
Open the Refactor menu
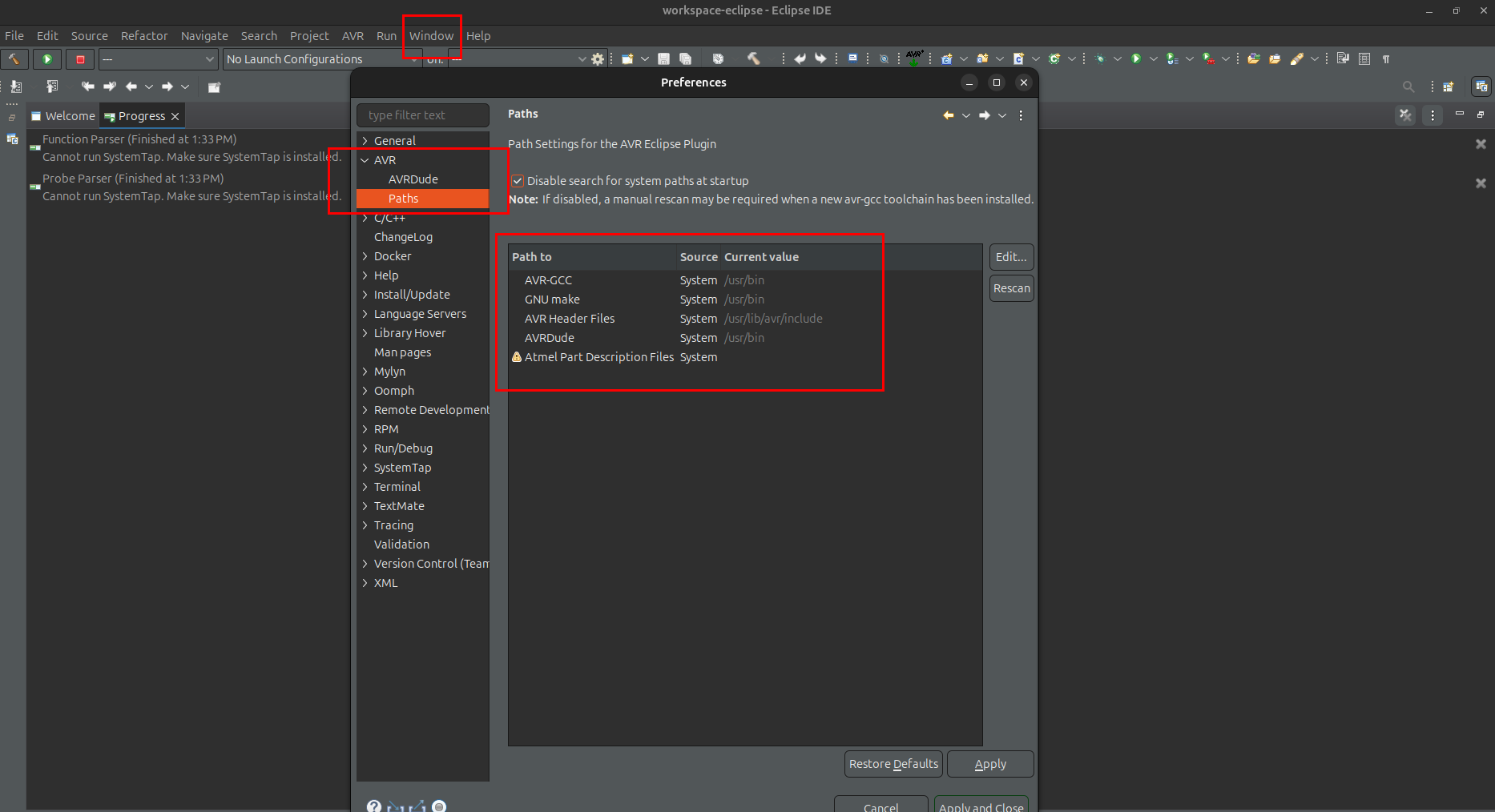(144, 36)
